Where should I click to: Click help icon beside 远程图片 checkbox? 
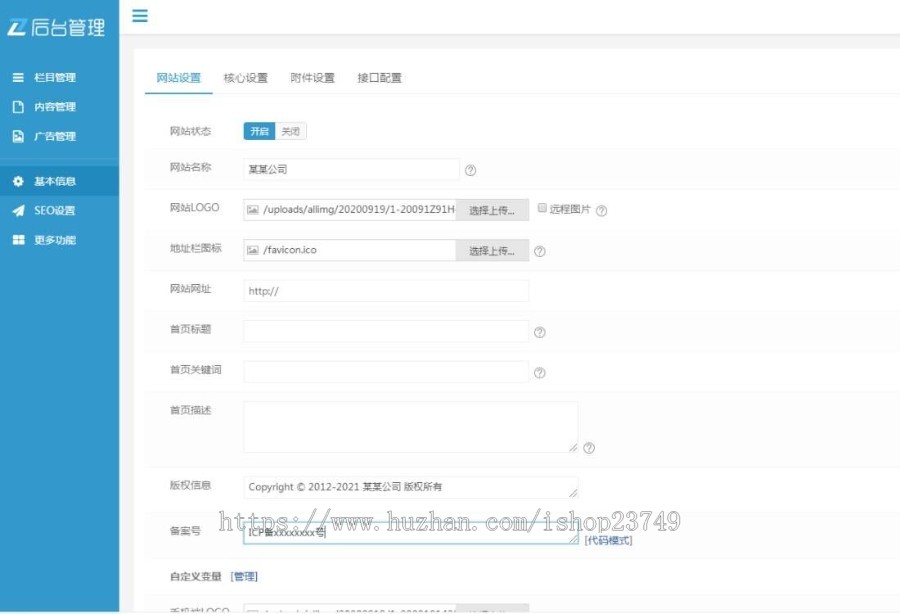coord(601,211)
